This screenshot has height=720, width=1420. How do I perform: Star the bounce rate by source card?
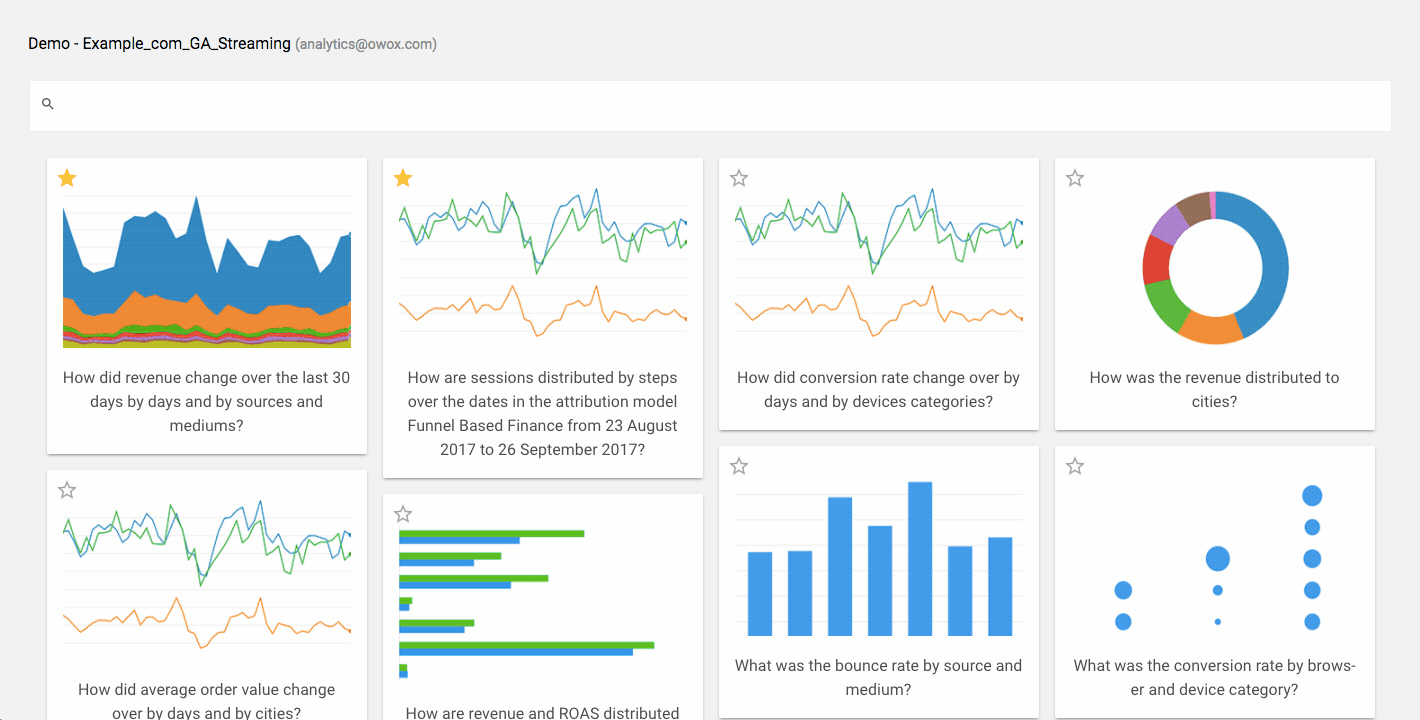739,466
